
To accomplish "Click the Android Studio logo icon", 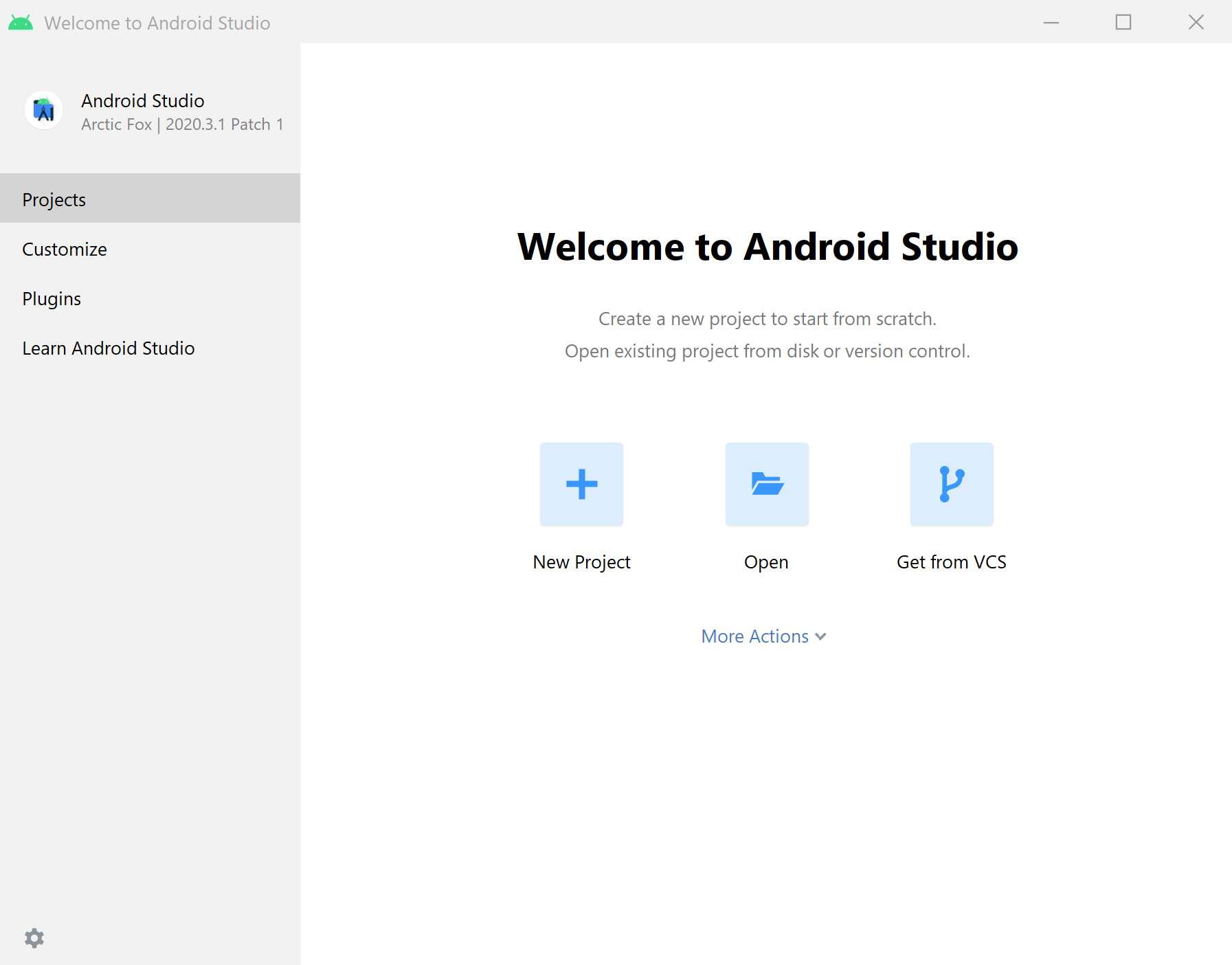I will point(43,110).
